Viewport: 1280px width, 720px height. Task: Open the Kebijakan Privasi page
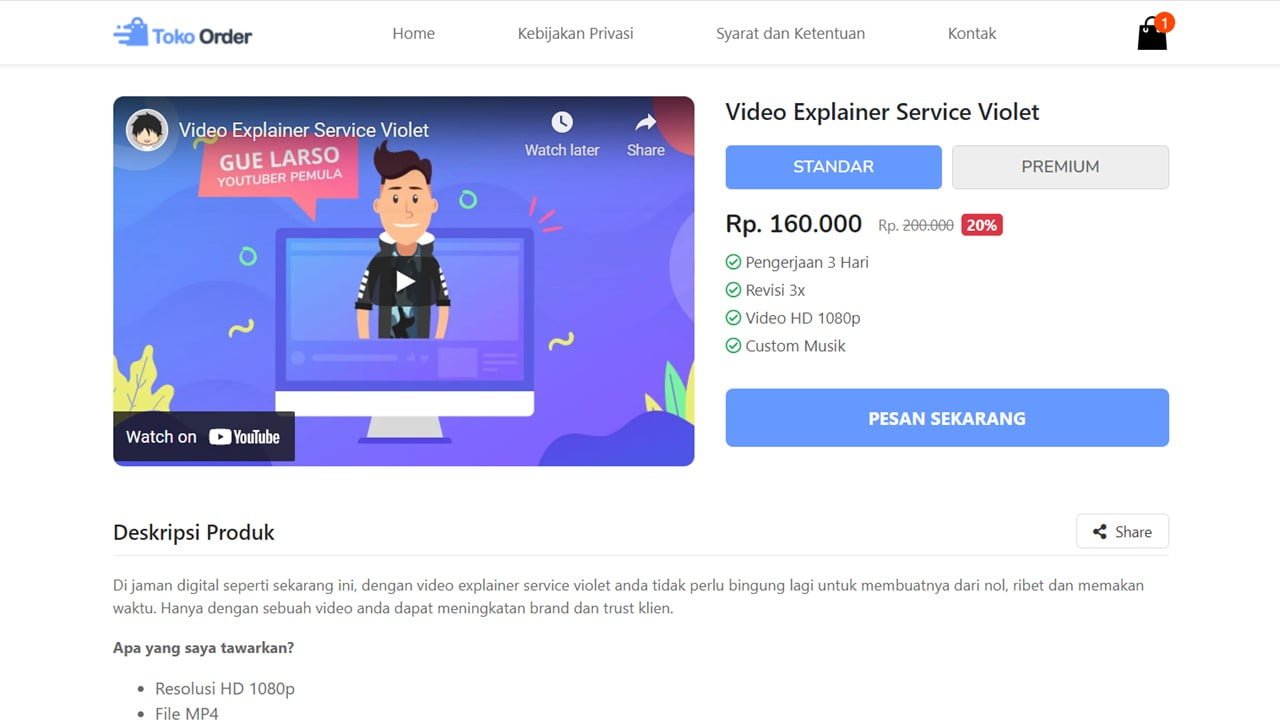click(575, 33)
